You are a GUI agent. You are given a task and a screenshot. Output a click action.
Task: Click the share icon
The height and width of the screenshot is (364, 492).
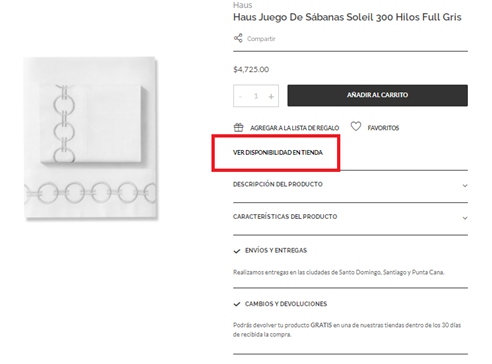[238, 38]
